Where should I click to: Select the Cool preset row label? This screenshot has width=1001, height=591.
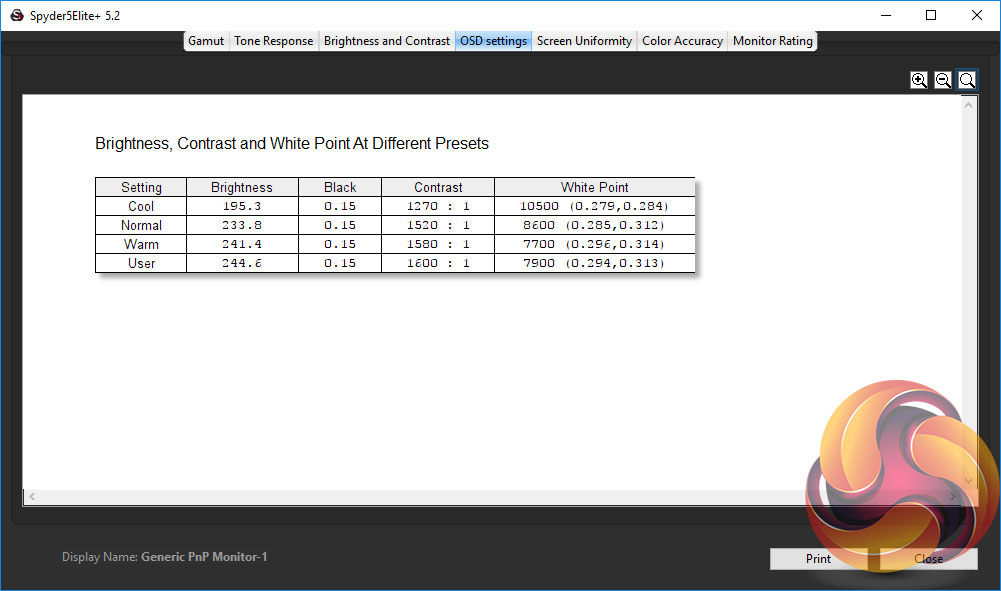[141, 206]
